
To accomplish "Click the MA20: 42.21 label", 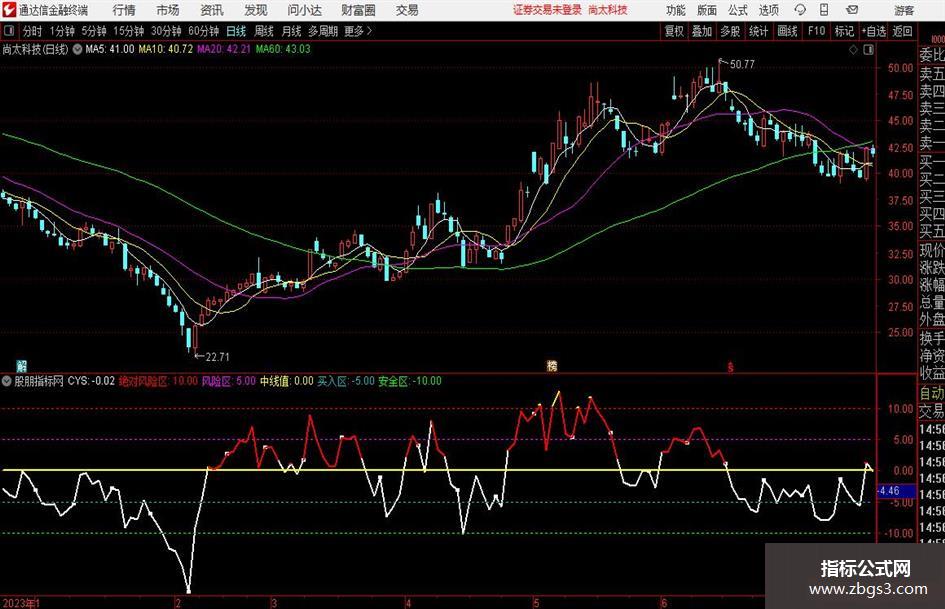I will (224, 49).
